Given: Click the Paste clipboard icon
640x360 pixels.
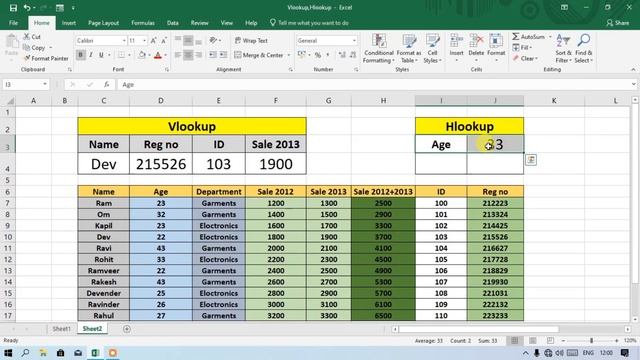Looking at the screenshot, I should (x=11, y=42).
